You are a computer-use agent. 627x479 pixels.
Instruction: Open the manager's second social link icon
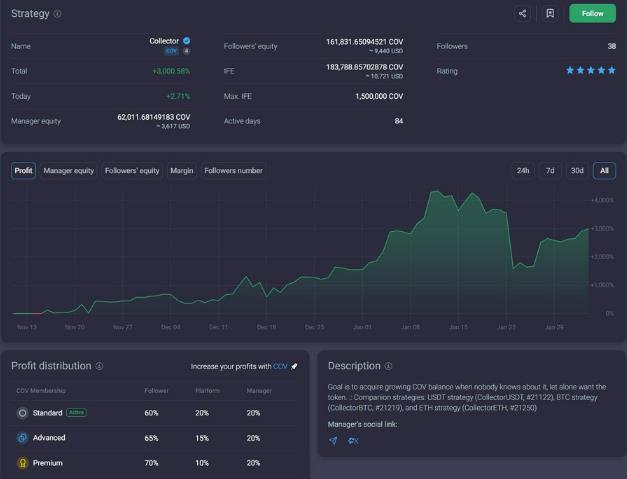pyautogui.click(x=353, y=440)
